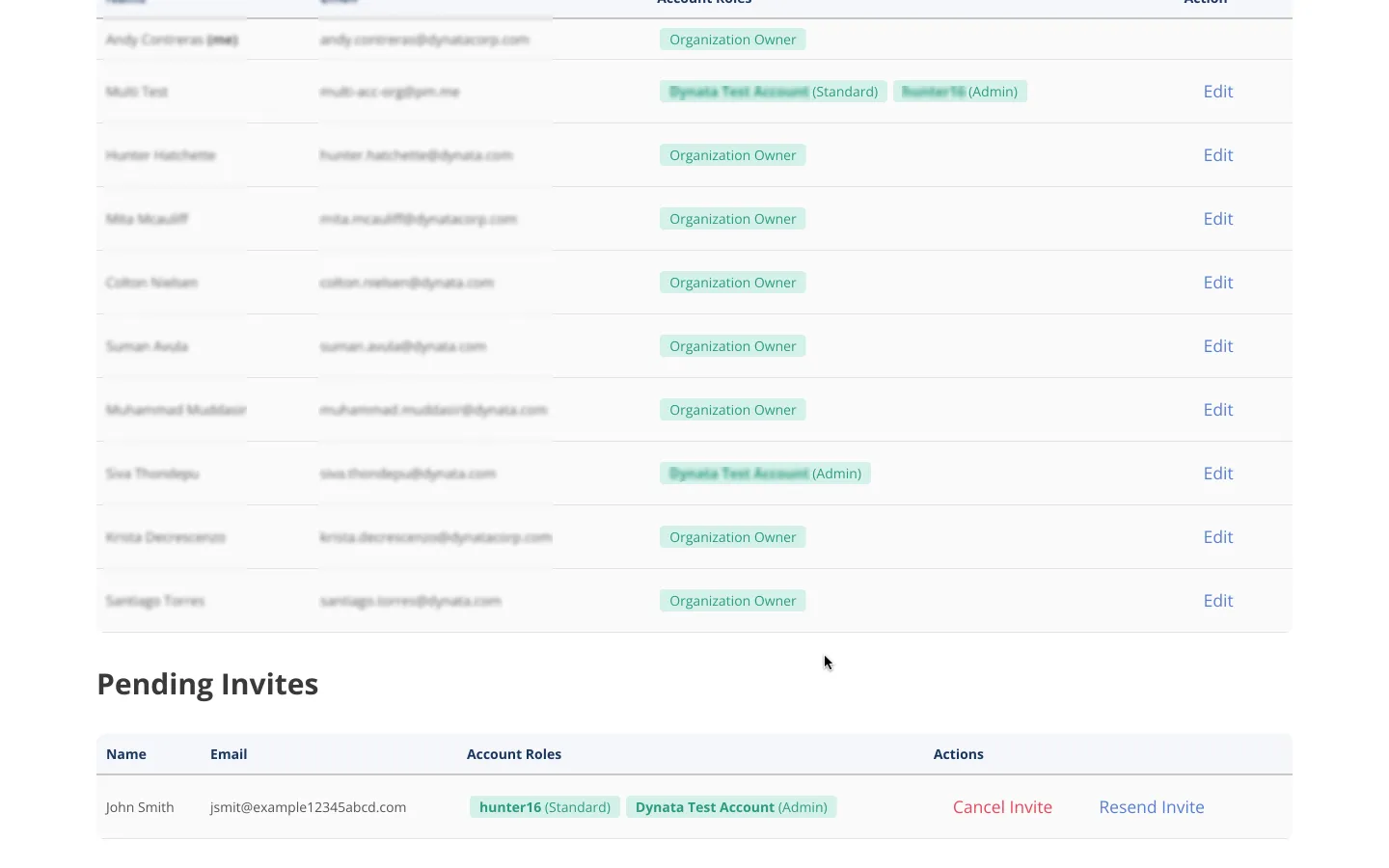
Task: Click the Account Roles header in Pending Invites
Action: pos(513,754)
